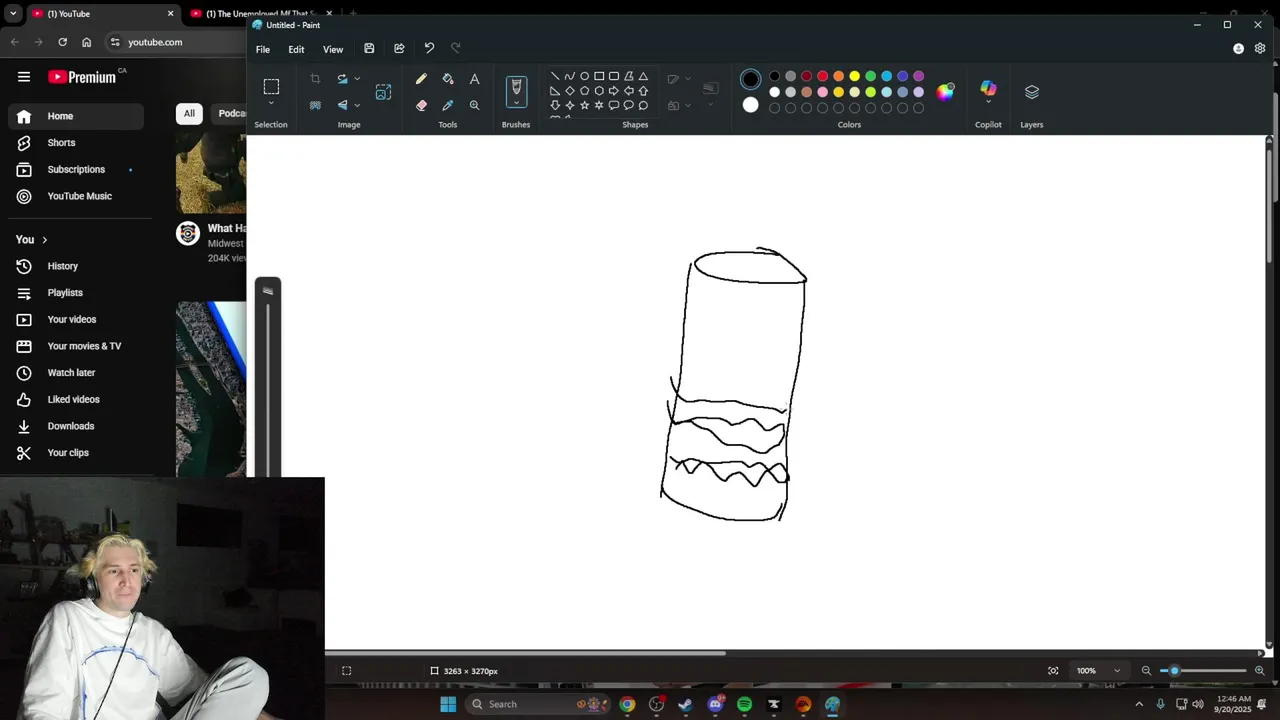Select the Eraser tool
1280x720 pixels.
coord(421,105)
